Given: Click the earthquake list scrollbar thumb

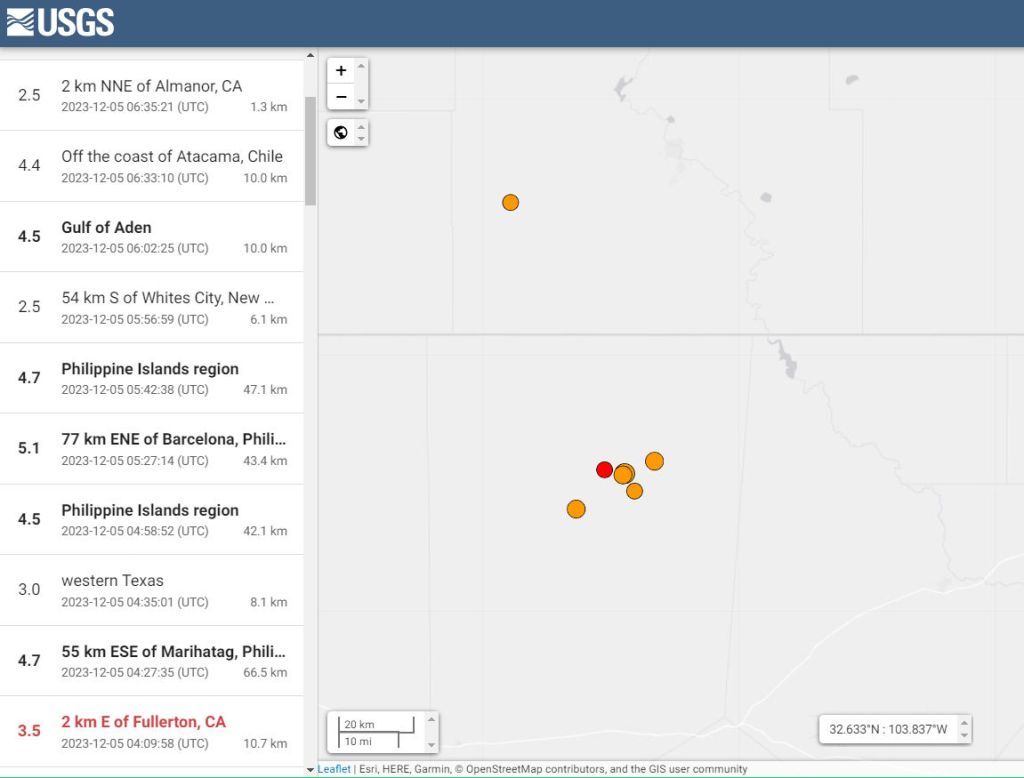Looking at the screenshot, I should (310, 150).
